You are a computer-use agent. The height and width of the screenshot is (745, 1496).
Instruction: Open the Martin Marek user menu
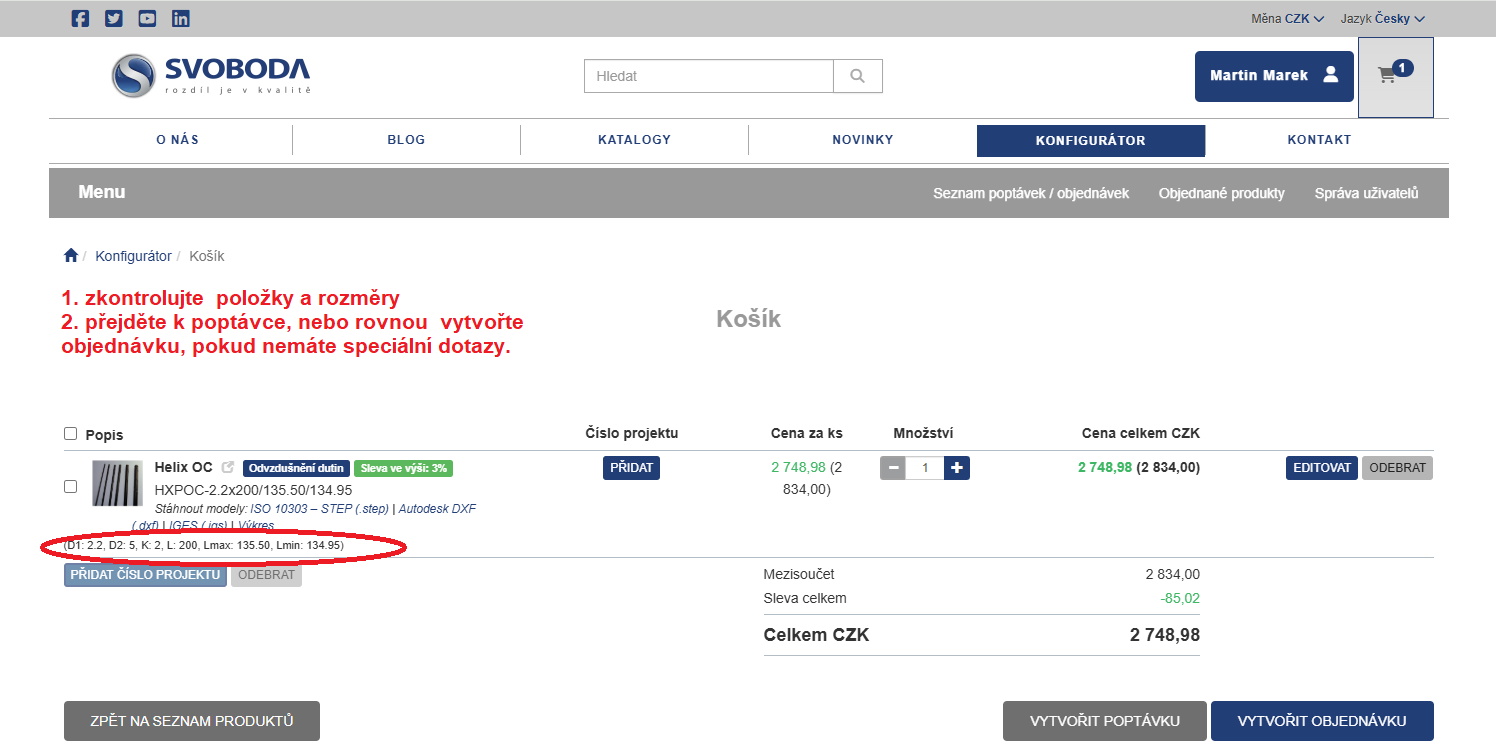[1273, 76]
